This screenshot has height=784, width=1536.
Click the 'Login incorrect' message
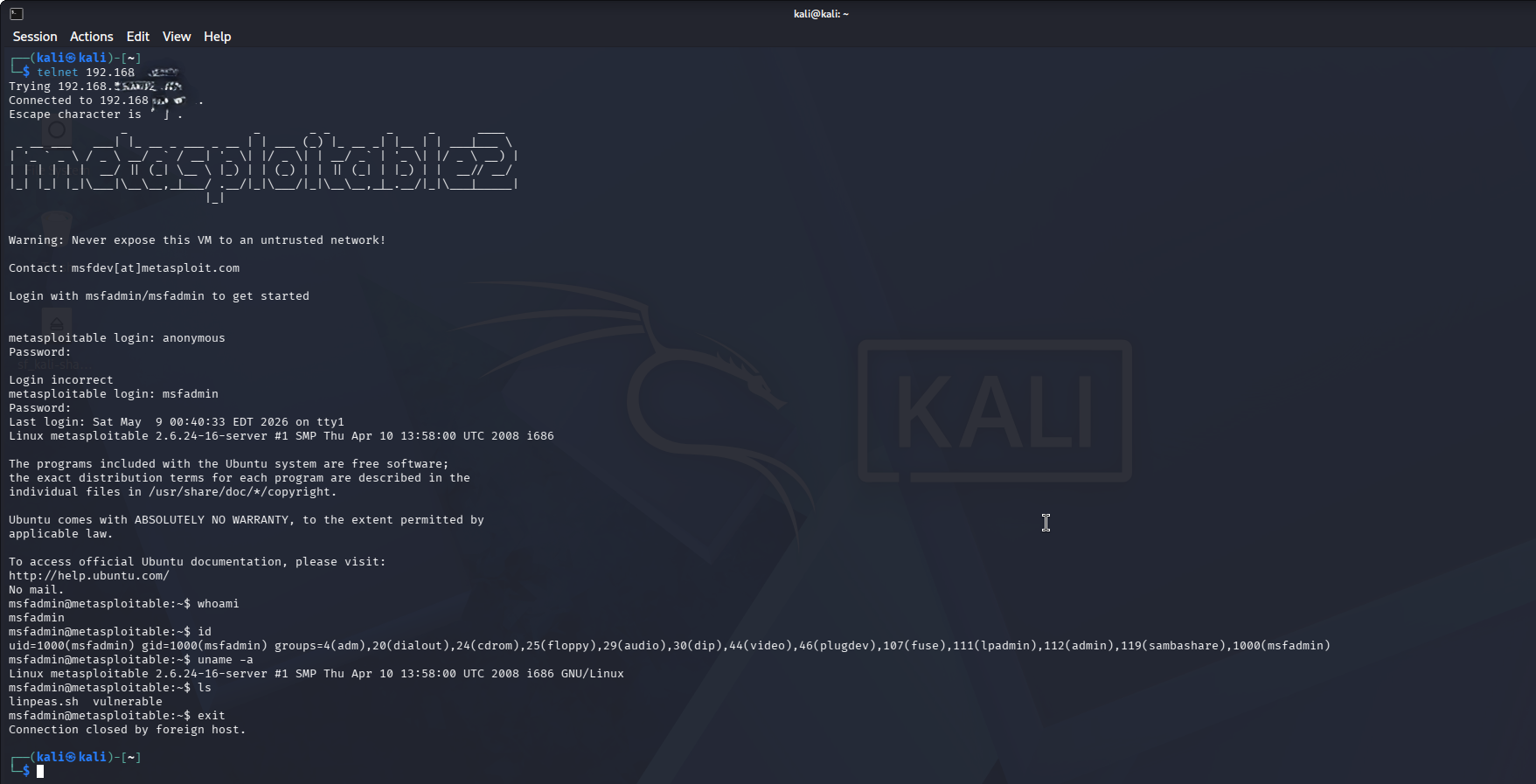[x=61, y=380]
